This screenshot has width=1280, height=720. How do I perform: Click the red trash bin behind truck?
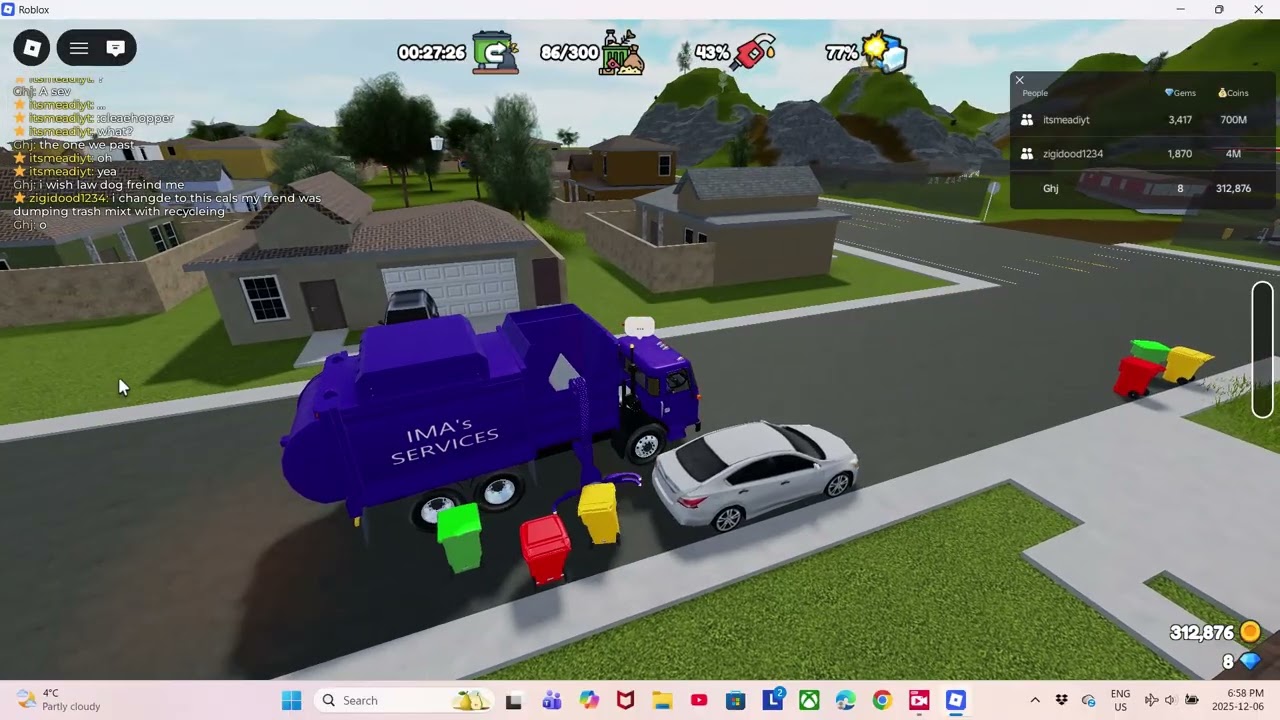tap(545, 549)
